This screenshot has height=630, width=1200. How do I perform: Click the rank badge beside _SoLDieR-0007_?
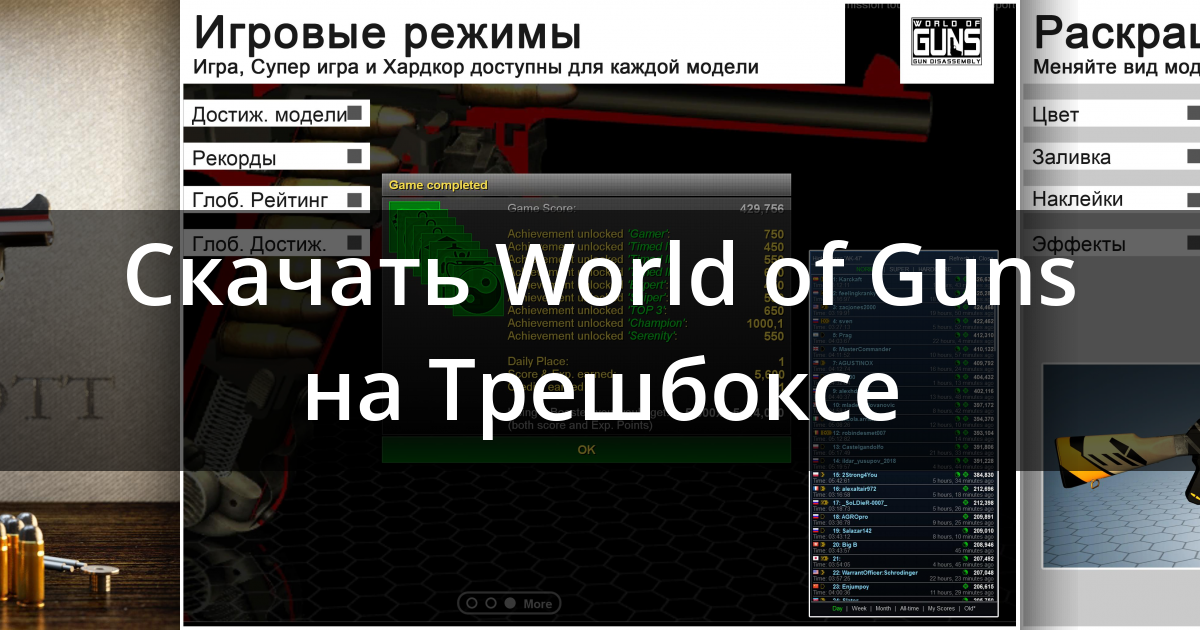pyautogui.click(x=824, y=503)
